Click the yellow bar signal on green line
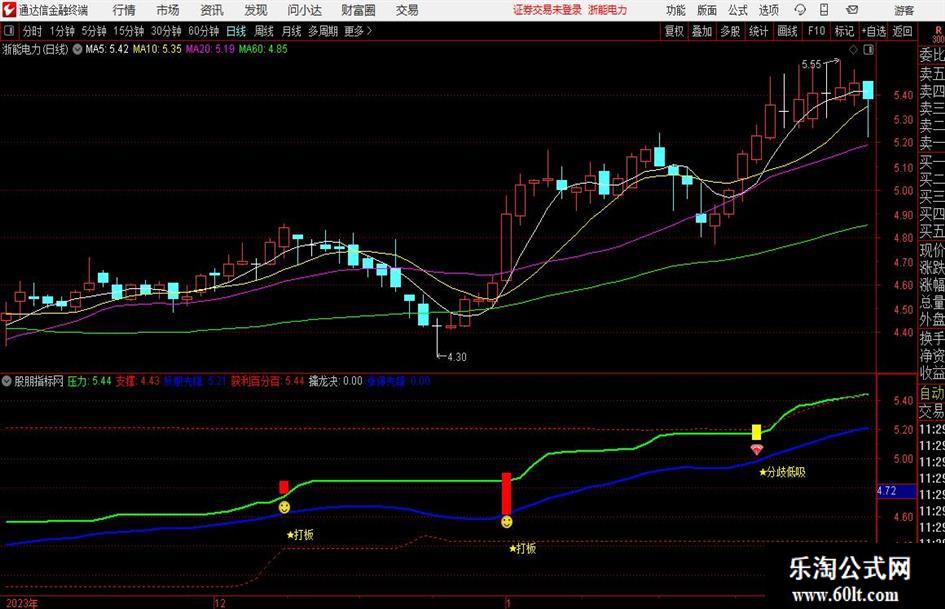This screenshot has width=945, height=609. coord(756,432)
